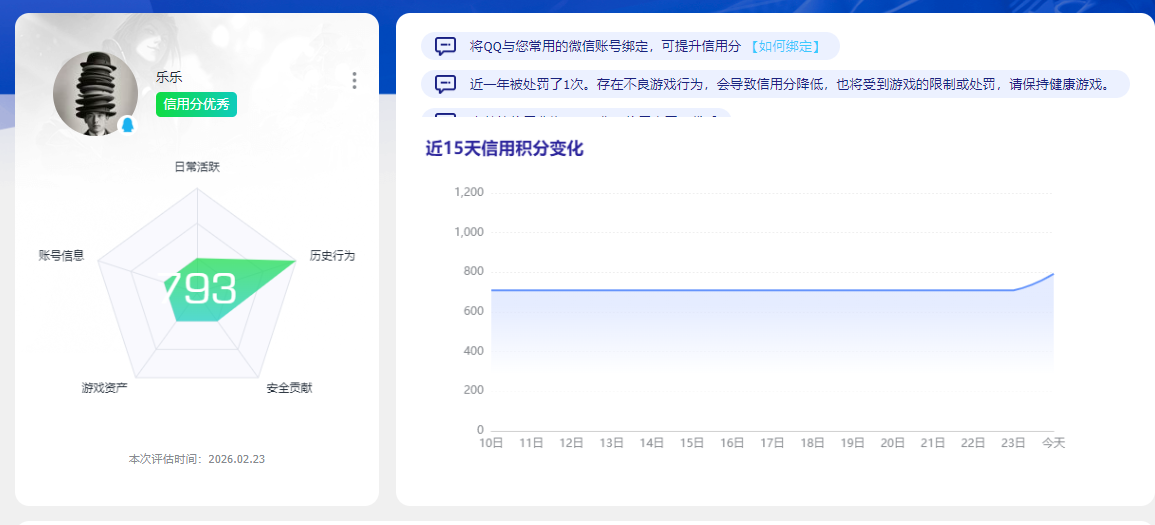Screen dimensions: 1155x525
Task: Select the 安全贡献 radar axis label
Action: (289, 387)
